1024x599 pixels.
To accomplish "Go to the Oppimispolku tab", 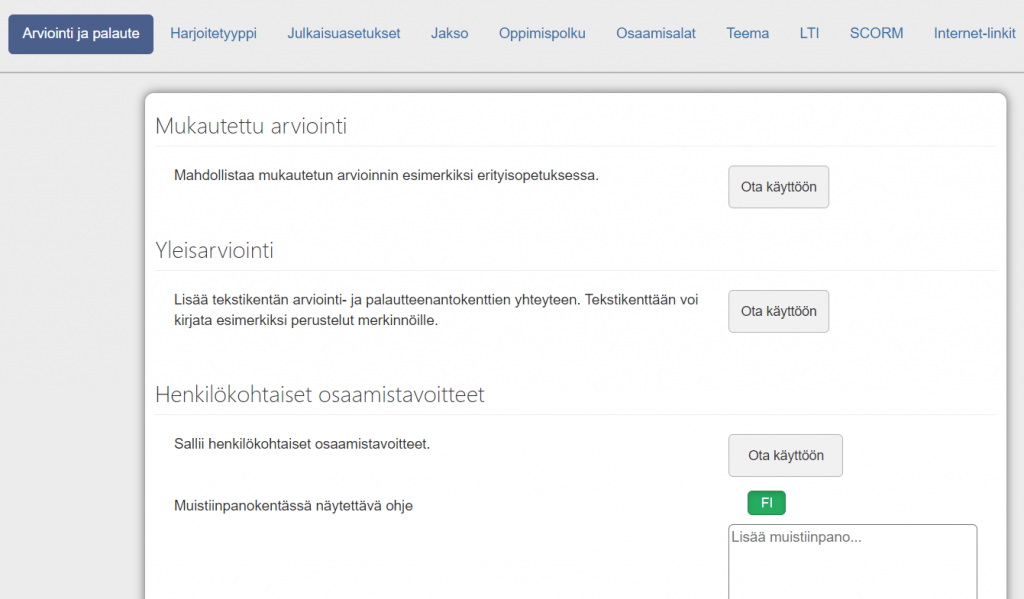I will point(542,33).
